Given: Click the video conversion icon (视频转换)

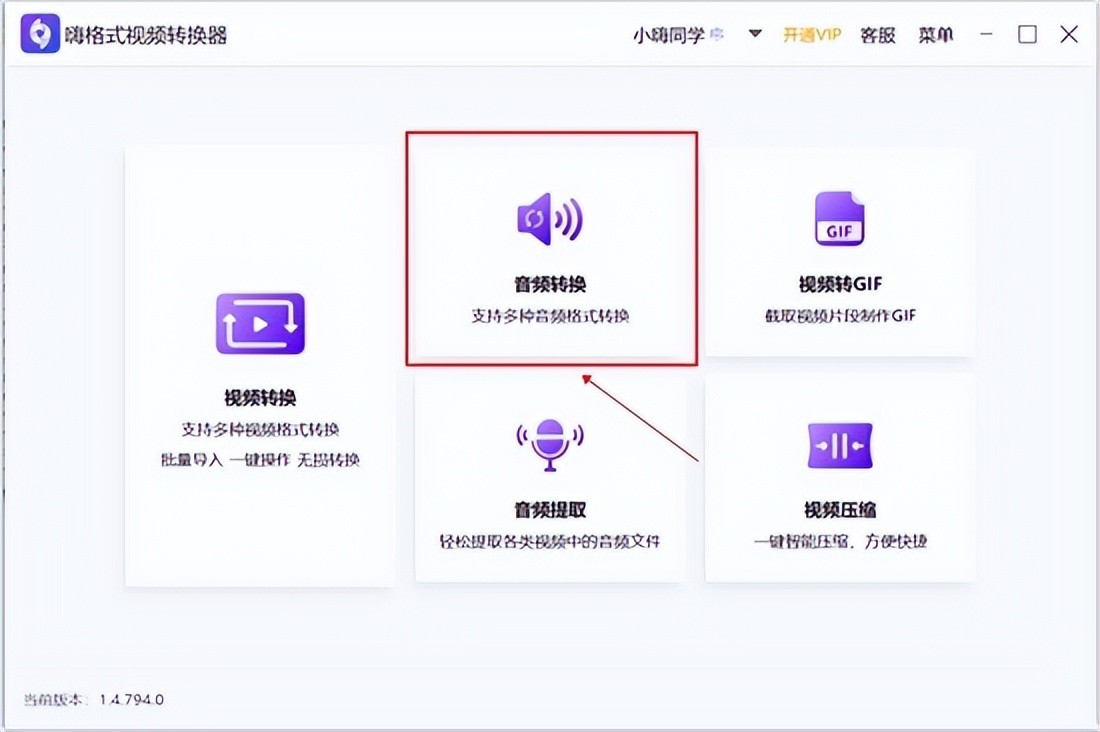Looking at the screenshot, I should tap(260, 323).
